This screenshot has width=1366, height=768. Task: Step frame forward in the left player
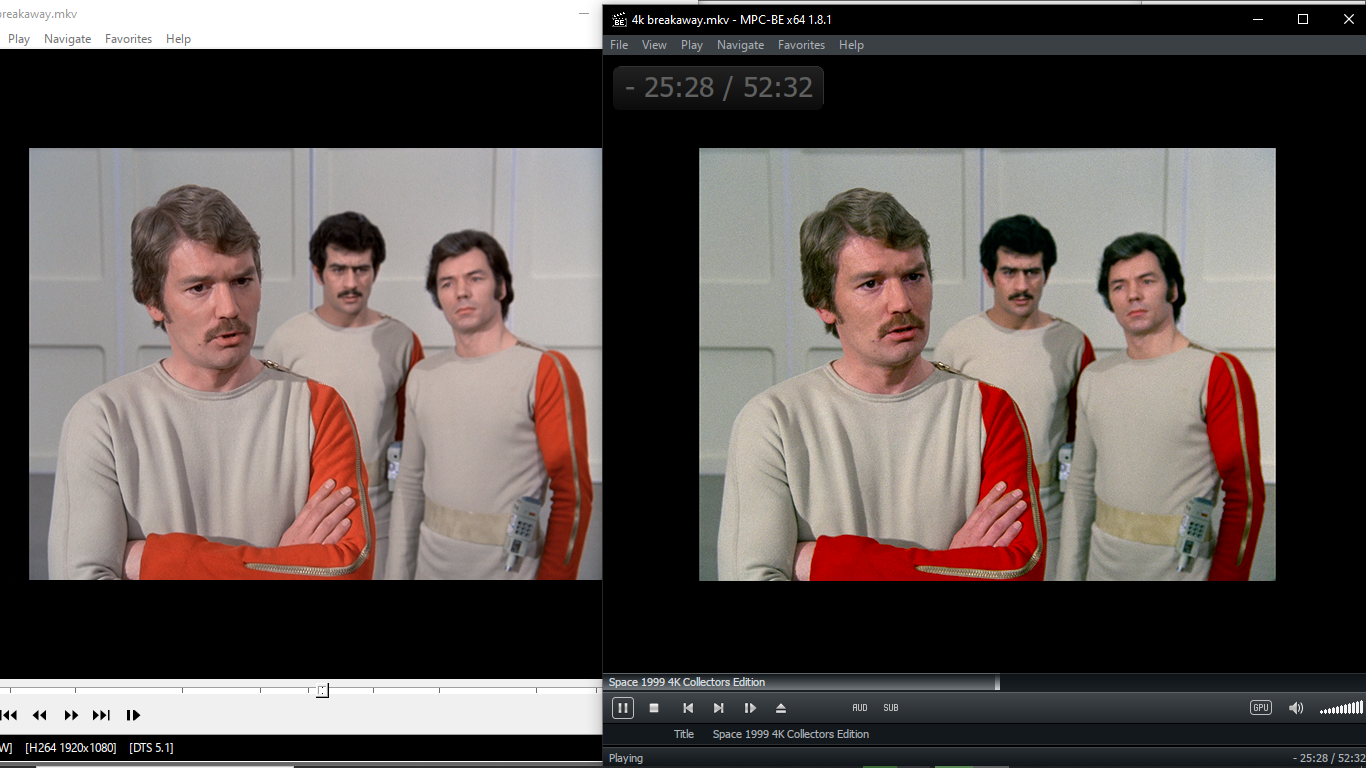click(x=133, y=715)
